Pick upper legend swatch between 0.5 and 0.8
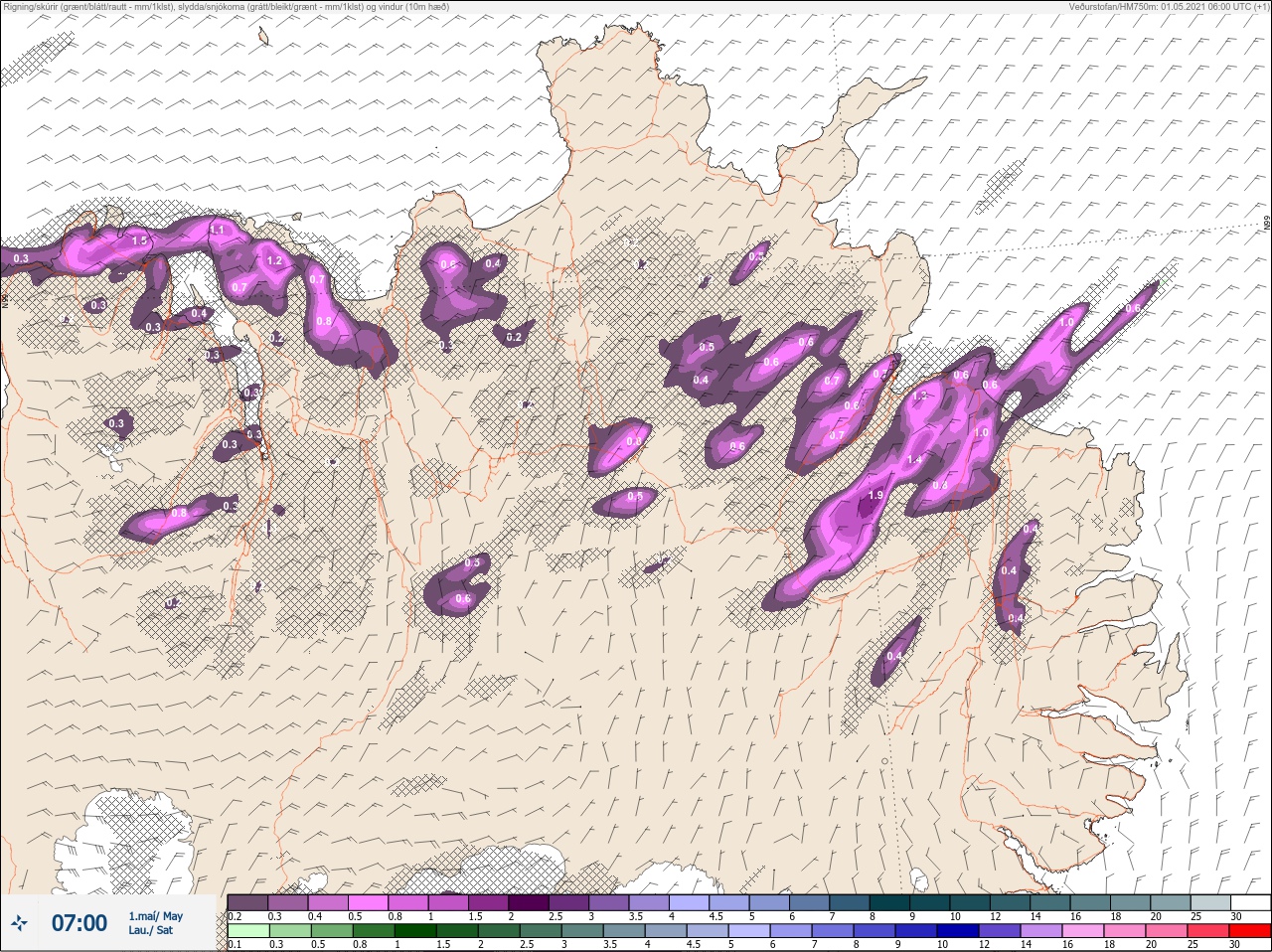The image size is (1272, 952). click(x=369, y=902)
